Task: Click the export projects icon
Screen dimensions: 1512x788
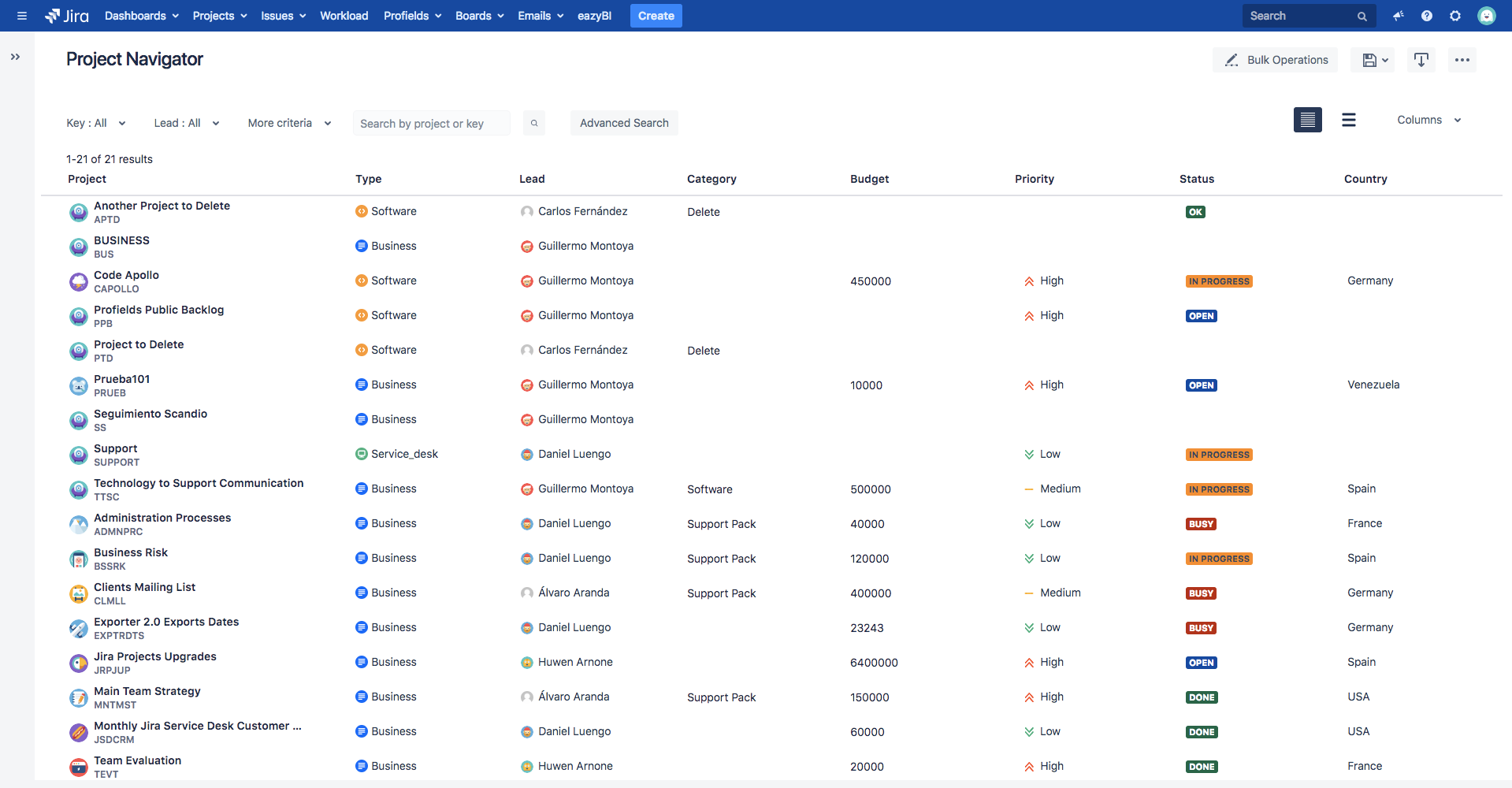Action: tap(1421, 60)
